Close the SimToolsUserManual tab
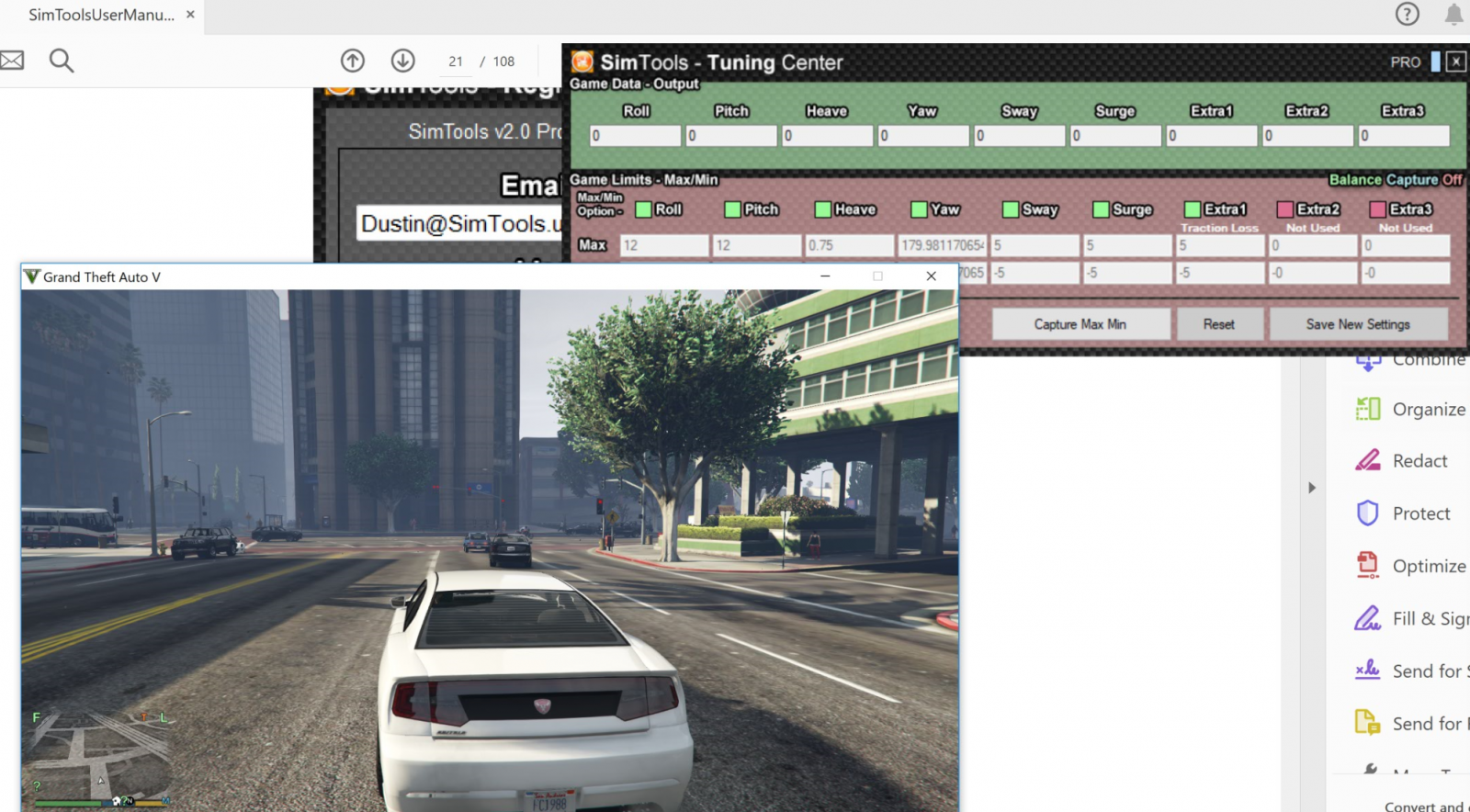 coord(190,15)
